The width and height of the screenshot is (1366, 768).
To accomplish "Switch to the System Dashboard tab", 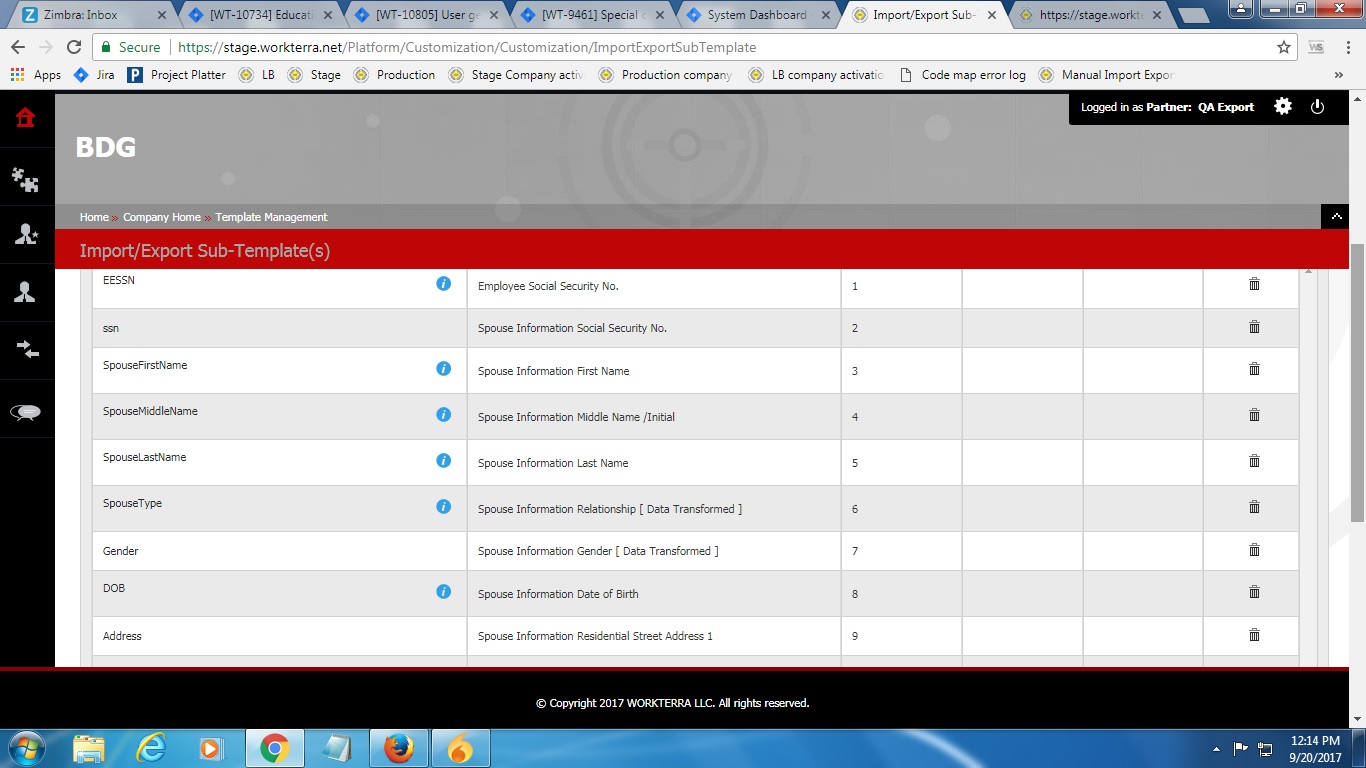I will pyautogui.click(x=755, y=15).
